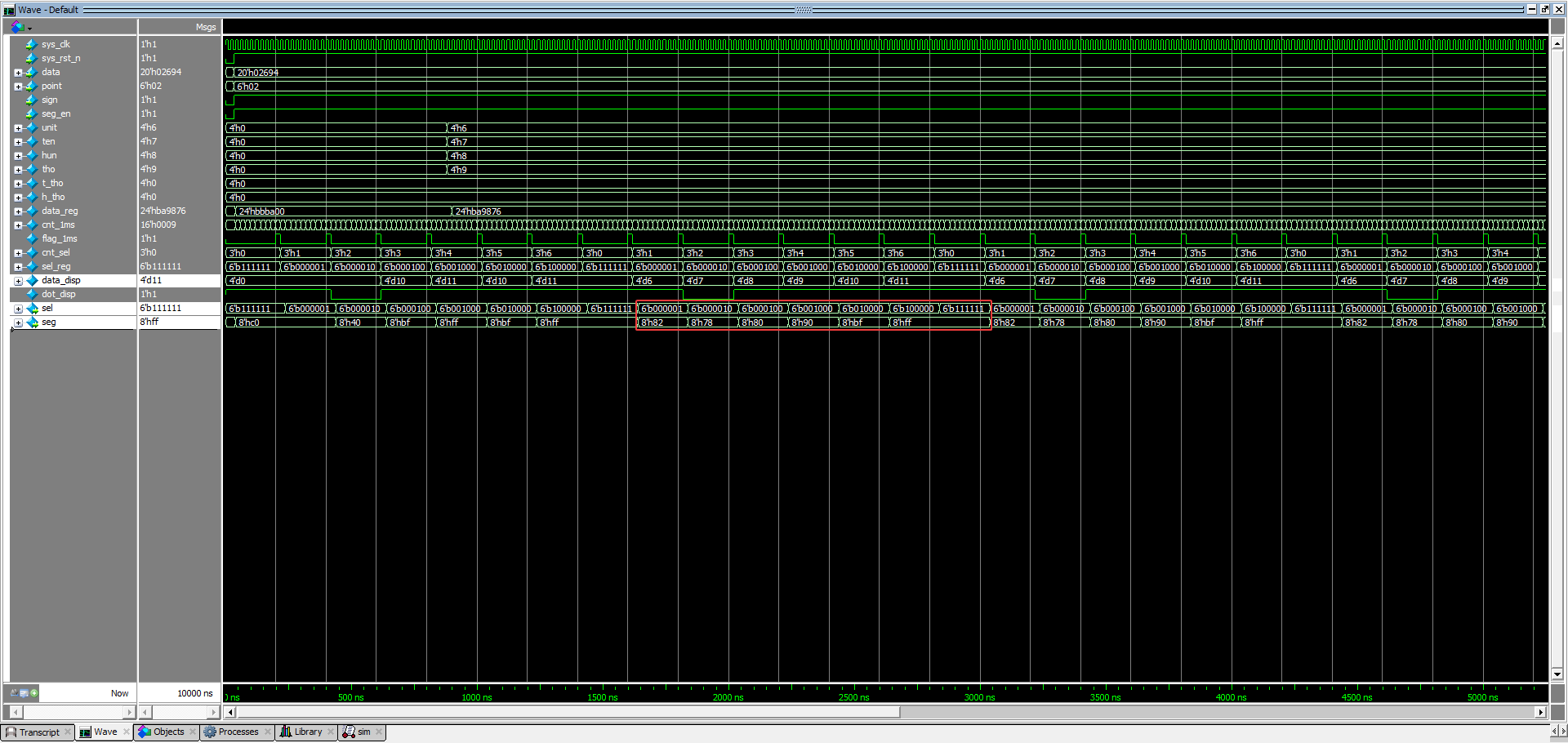Click the unit signal diamond icon
Image resolution: width=1568 pixels, height=743 pixels.
(32, 127)
